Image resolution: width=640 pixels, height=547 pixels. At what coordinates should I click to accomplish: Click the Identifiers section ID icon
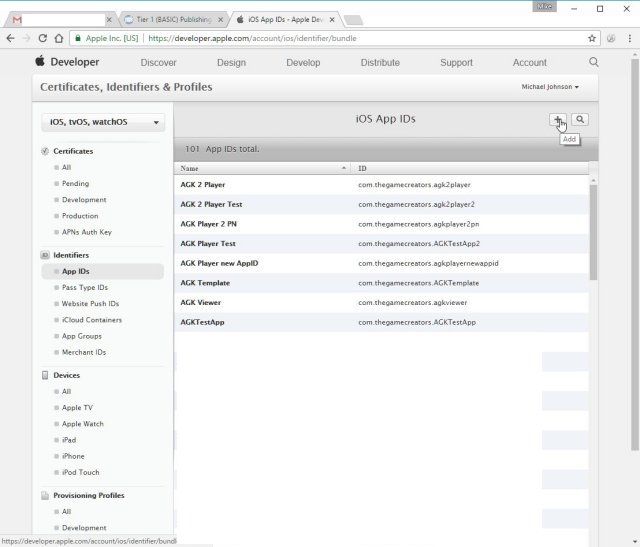(x=45, y=255)
